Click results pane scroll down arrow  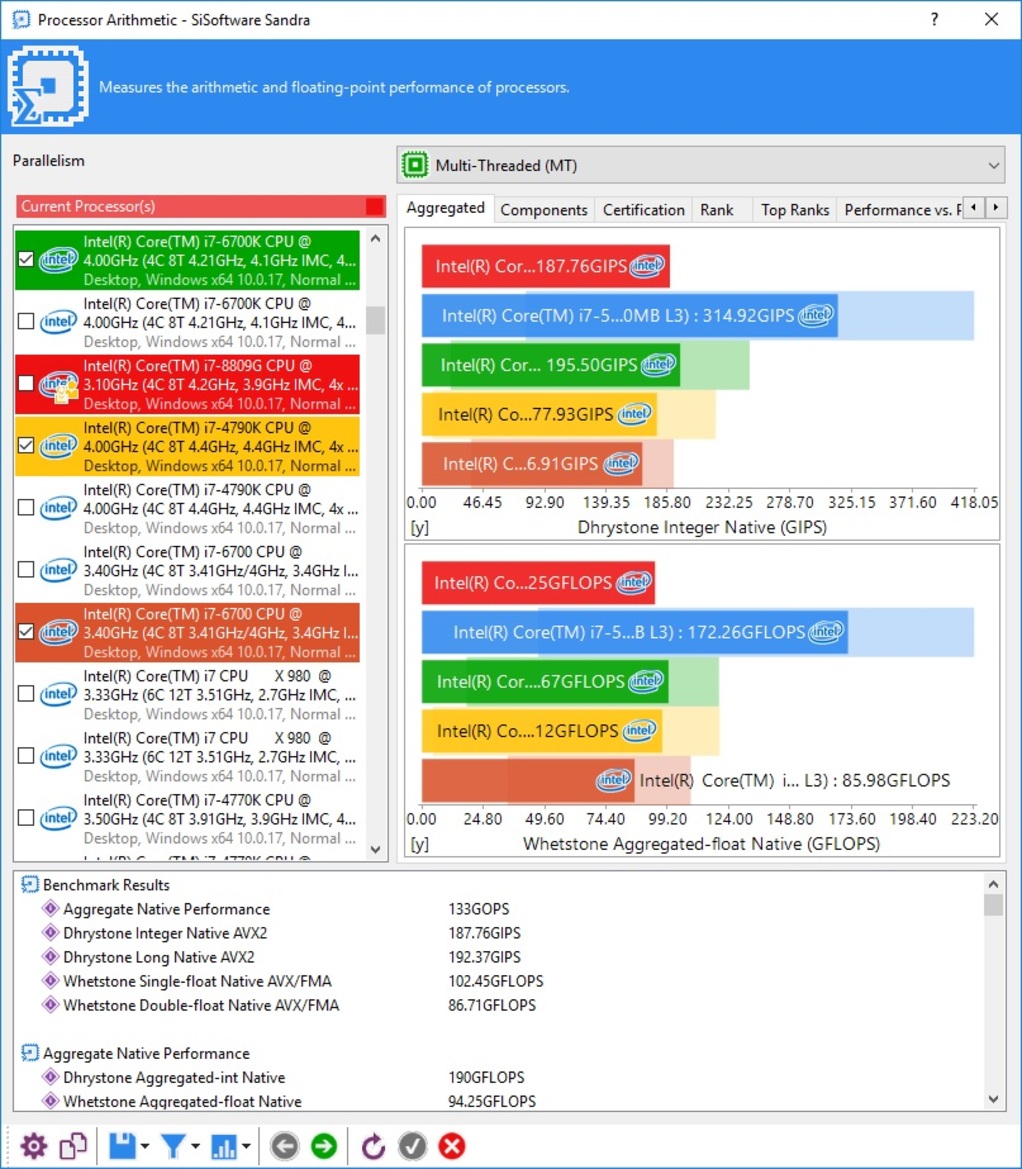[x=993, y=1099]
